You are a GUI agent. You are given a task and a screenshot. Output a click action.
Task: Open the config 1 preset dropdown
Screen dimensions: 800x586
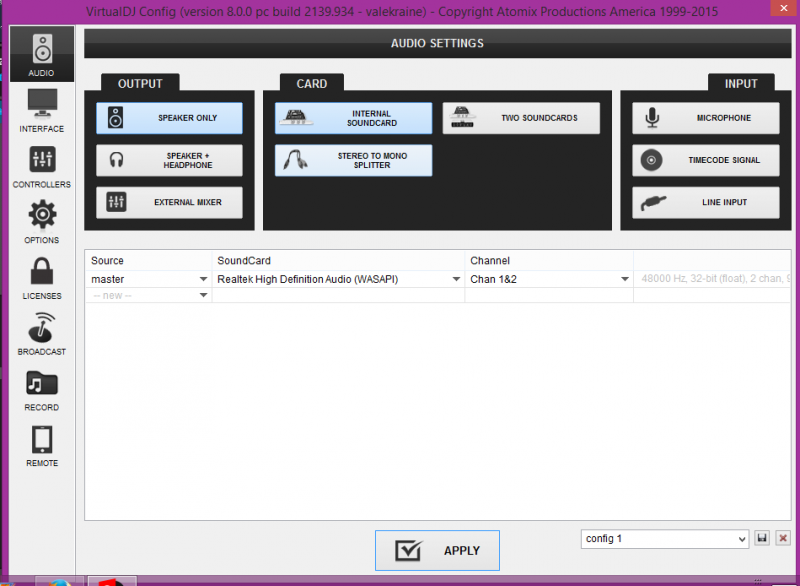664,539
